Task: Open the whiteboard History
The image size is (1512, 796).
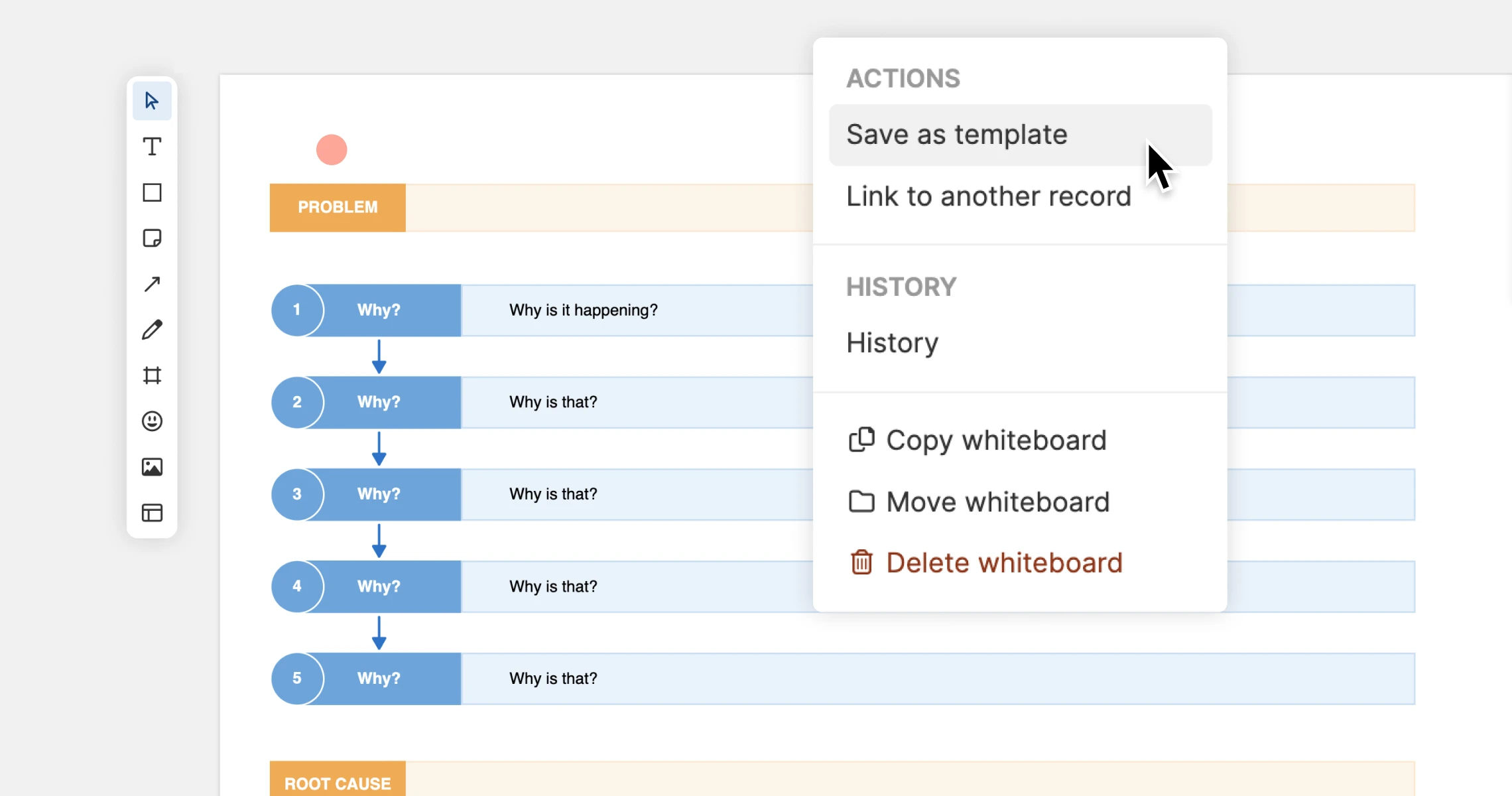Action: point(891,342)
